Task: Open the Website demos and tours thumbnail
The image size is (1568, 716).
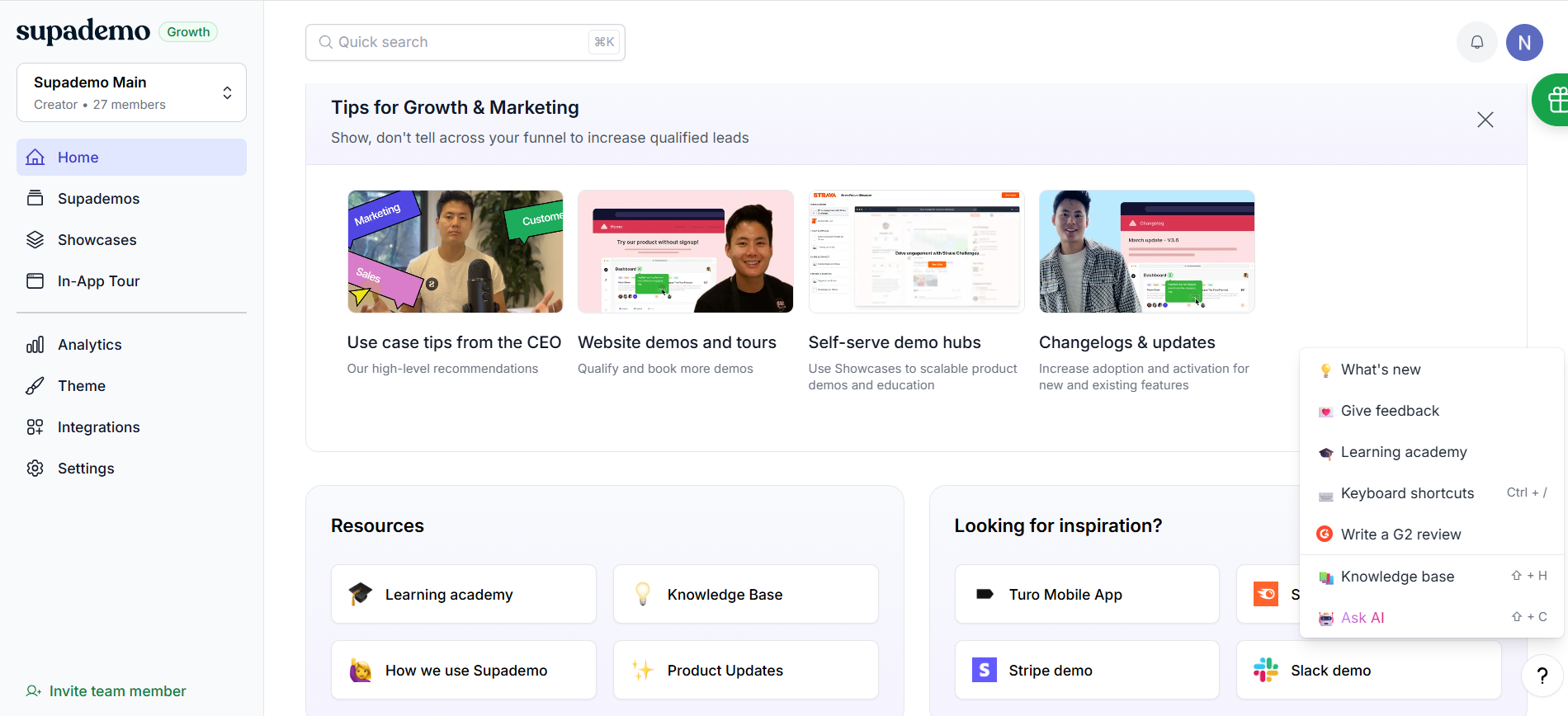Action: [x=685, y=252]
